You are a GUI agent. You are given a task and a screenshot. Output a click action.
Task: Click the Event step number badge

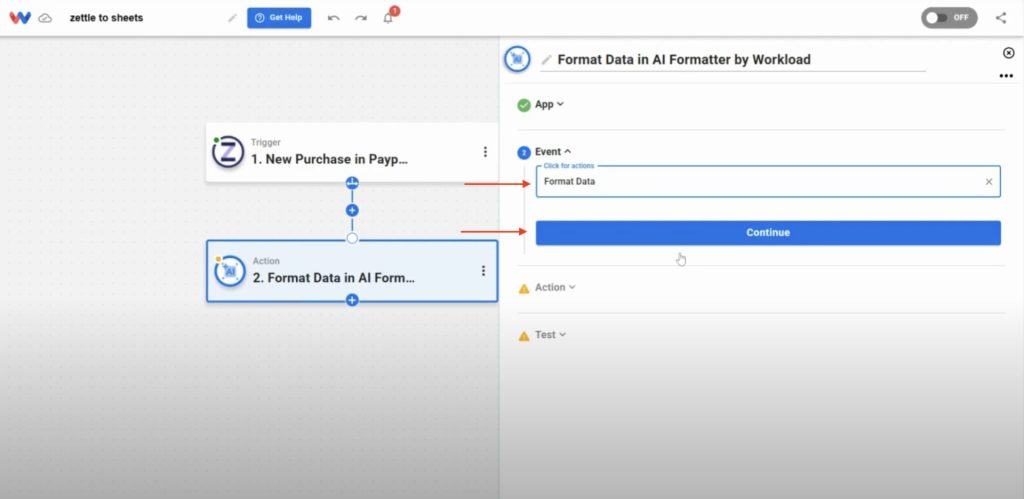(x=524, y=153)
